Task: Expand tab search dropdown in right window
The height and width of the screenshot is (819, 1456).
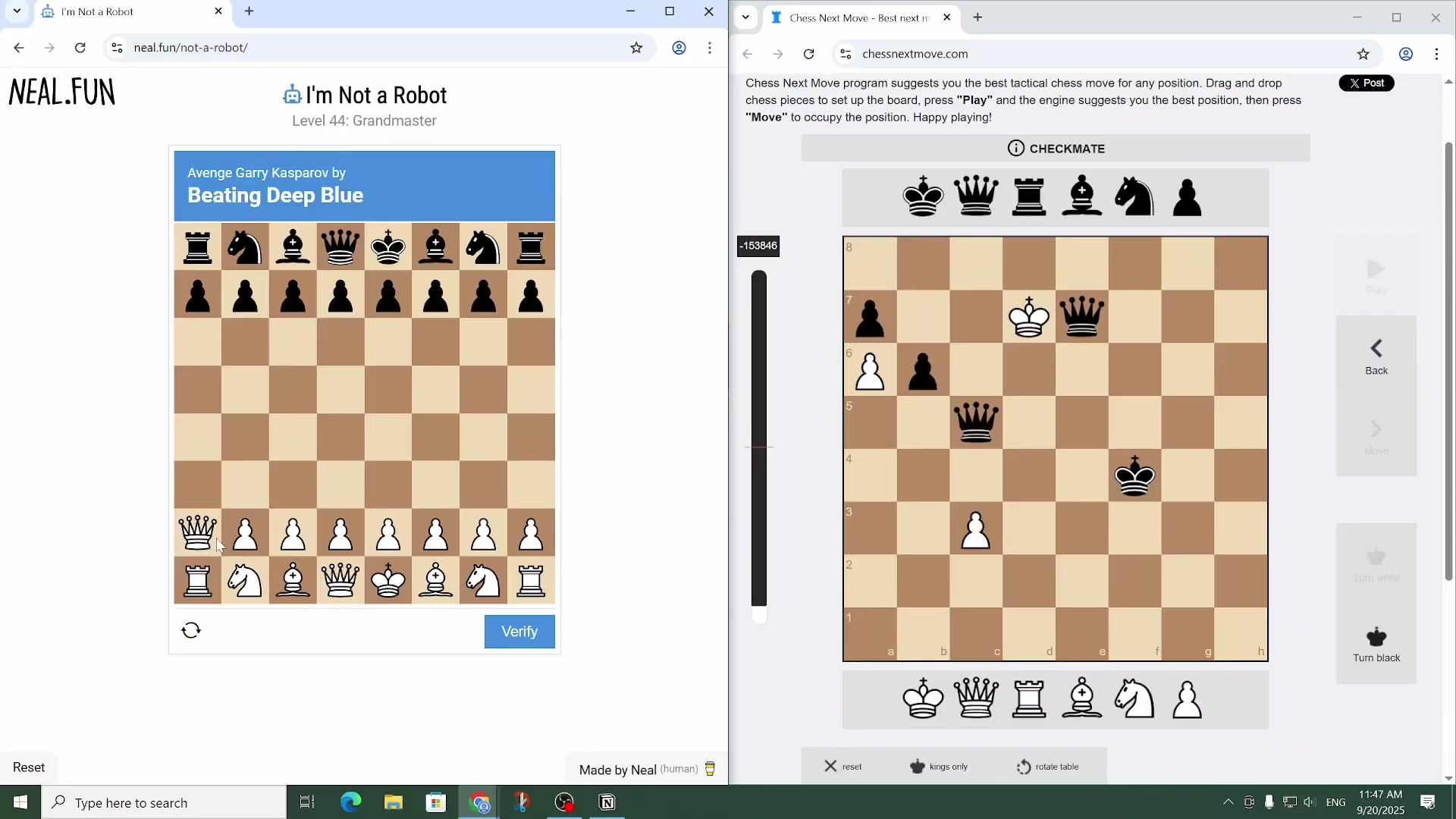Action: (745, 17)
